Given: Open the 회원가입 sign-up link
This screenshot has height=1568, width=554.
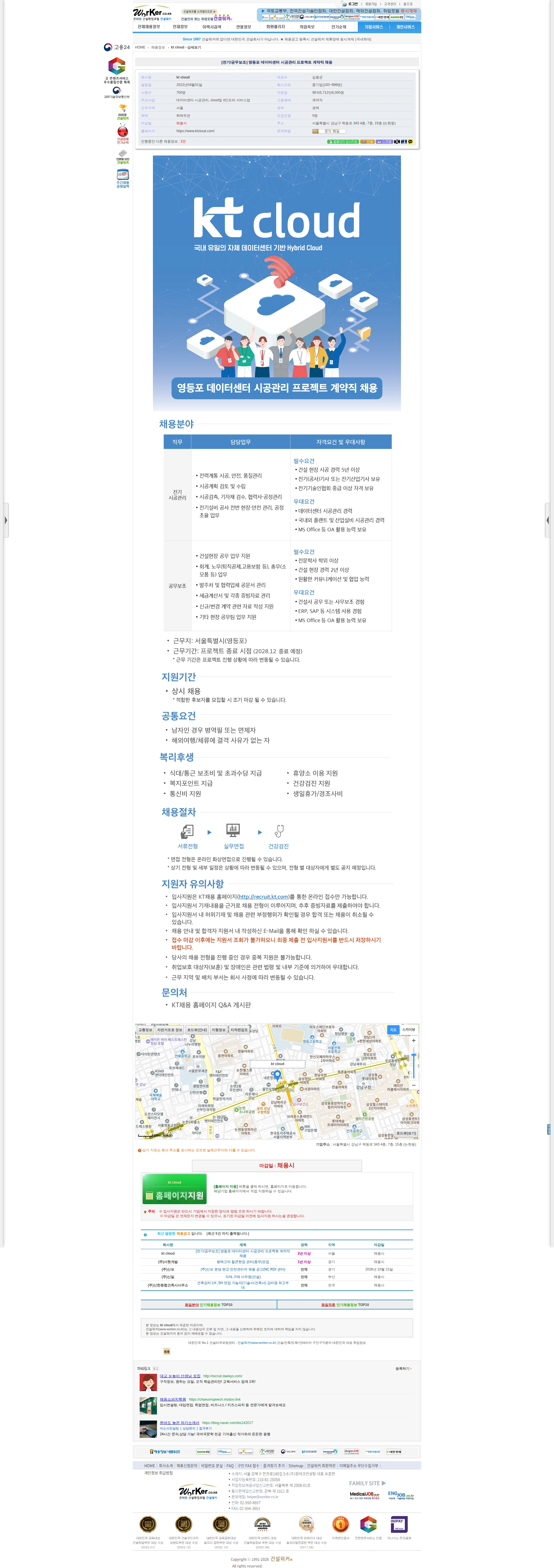Looking at the screenshot, I should tap(371, 4).
